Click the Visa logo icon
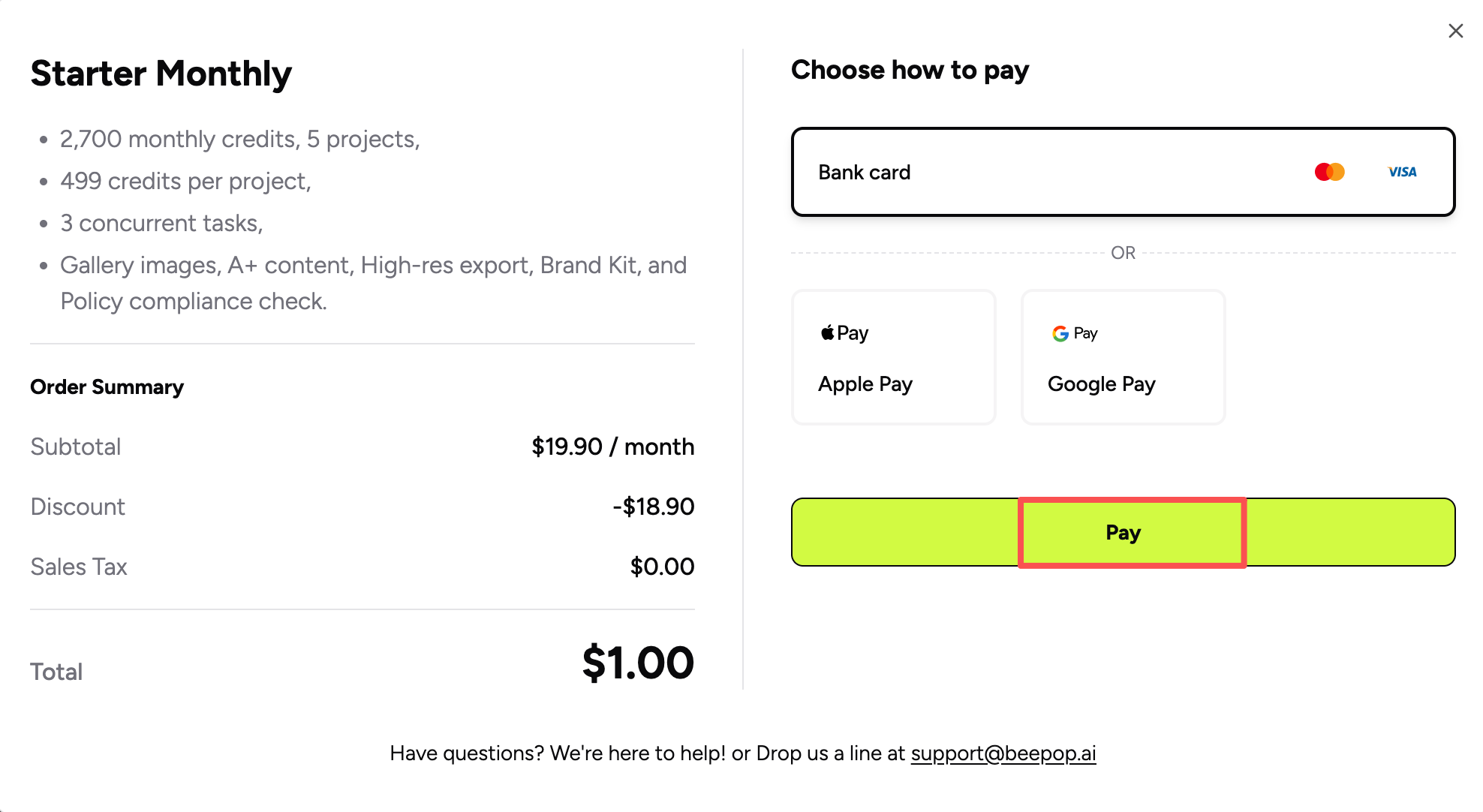This screenshot has height=812, width=1483. click(1402, 172)
